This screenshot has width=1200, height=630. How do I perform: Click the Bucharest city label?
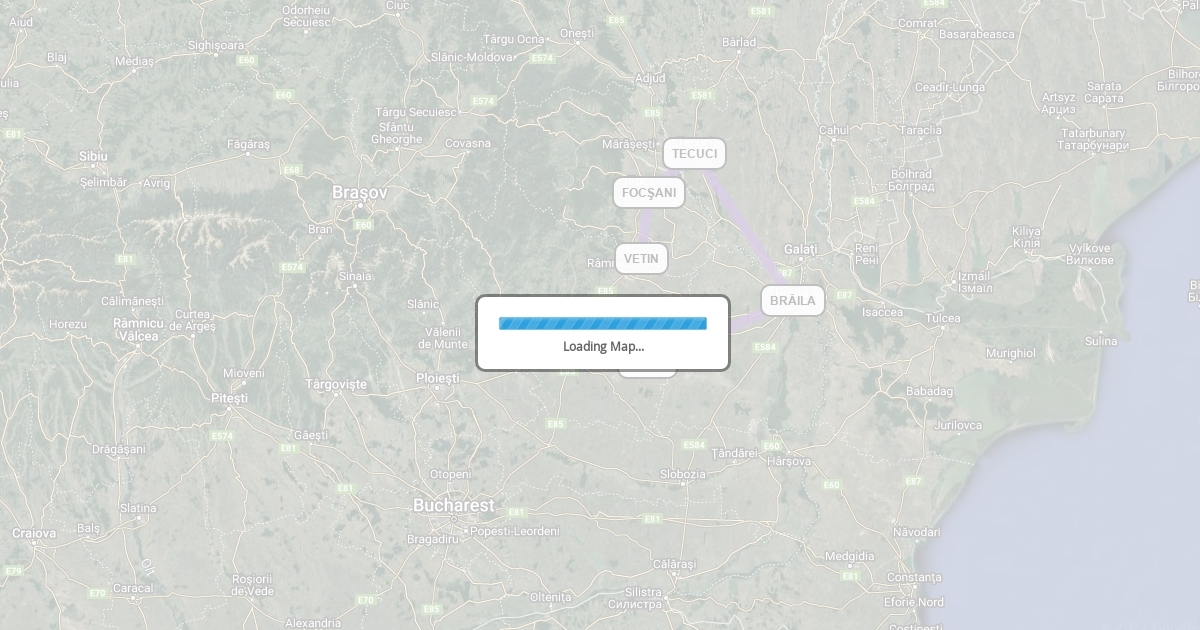pyautogui.click(x=454, y=506)
